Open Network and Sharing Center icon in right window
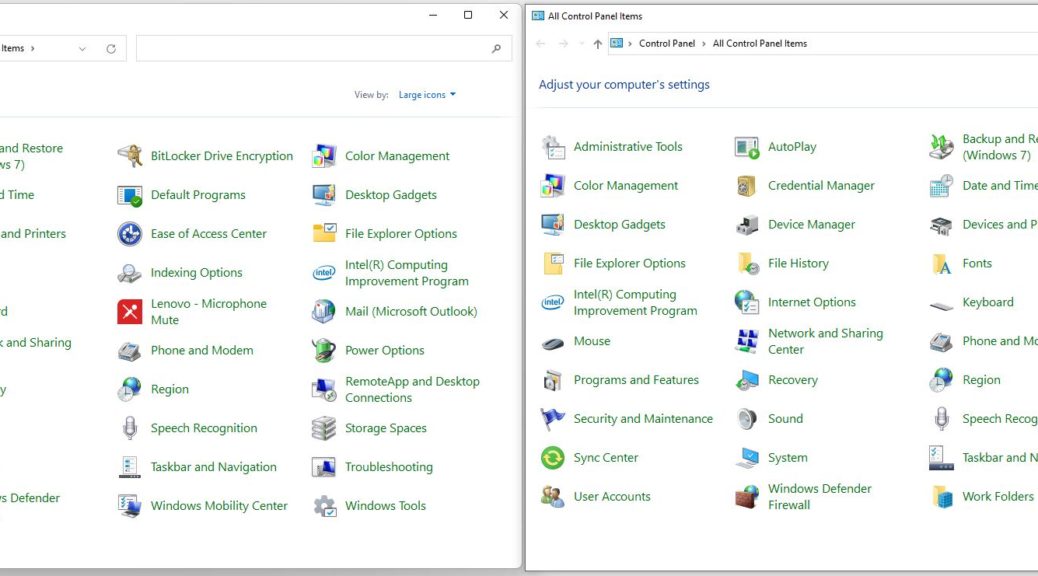Screen dimensions: 1038x576 coord(747,341)
